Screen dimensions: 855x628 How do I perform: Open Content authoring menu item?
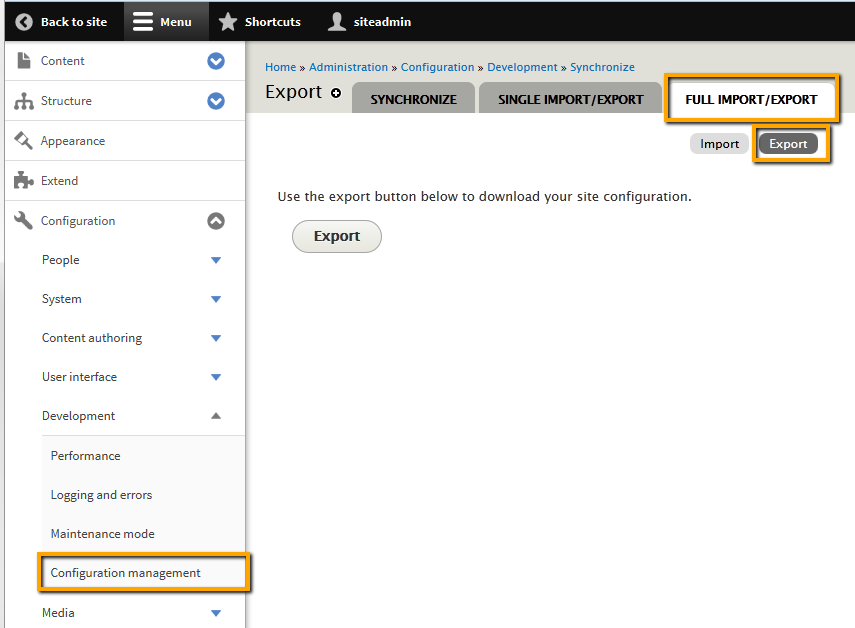click(92, 338)
